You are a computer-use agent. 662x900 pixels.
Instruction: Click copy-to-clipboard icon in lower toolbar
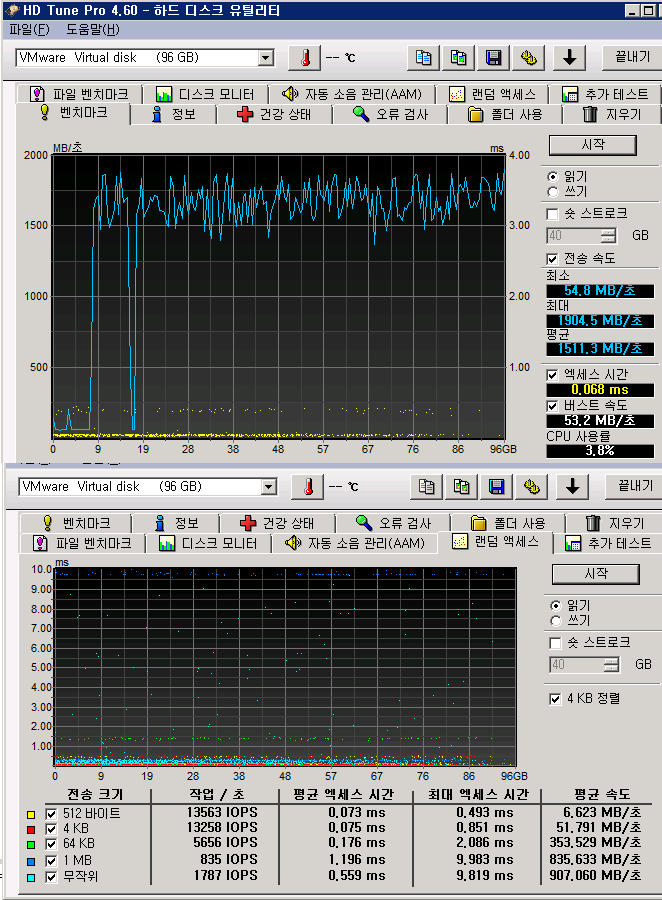[426, 487]
